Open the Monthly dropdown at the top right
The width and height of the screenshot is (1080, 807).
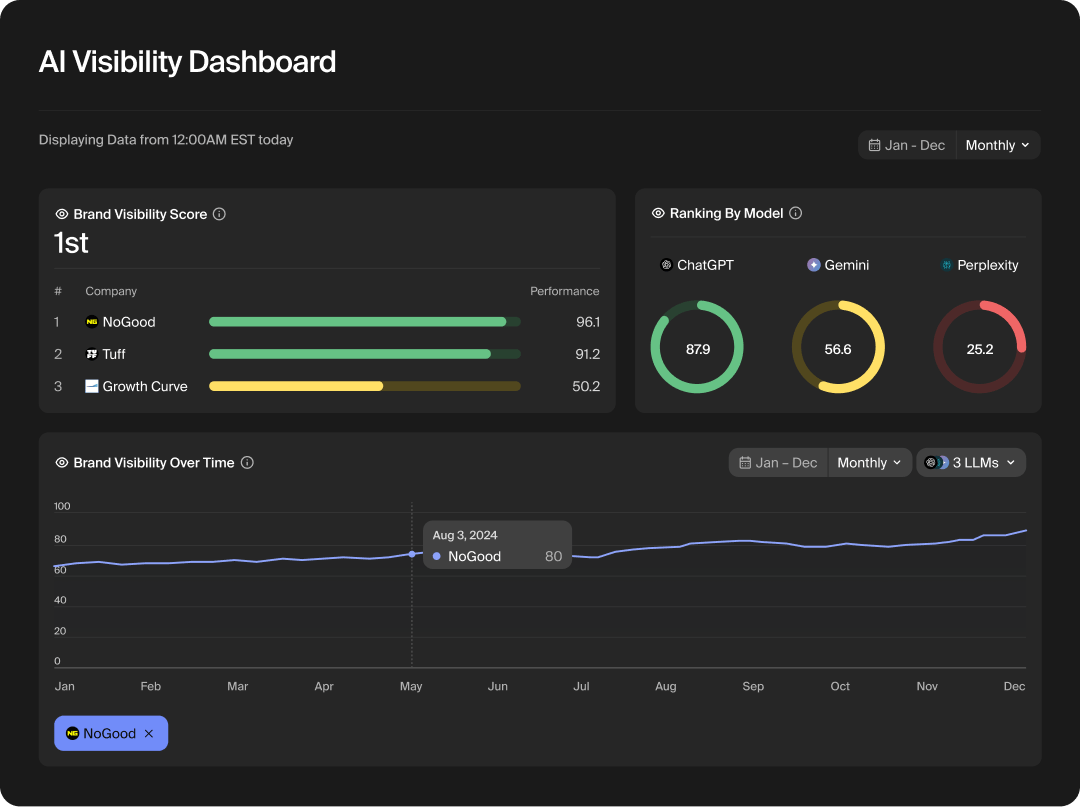click(996, 144)
